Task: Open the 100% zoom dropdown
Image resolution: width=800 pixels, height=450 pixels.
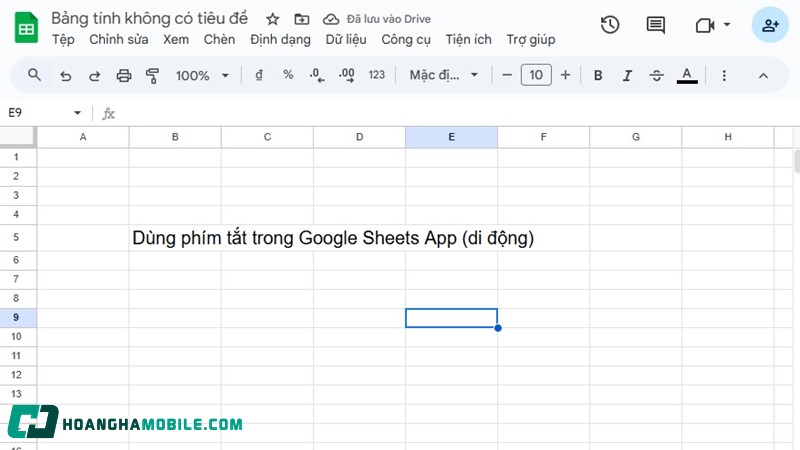Action: (202, 76)
